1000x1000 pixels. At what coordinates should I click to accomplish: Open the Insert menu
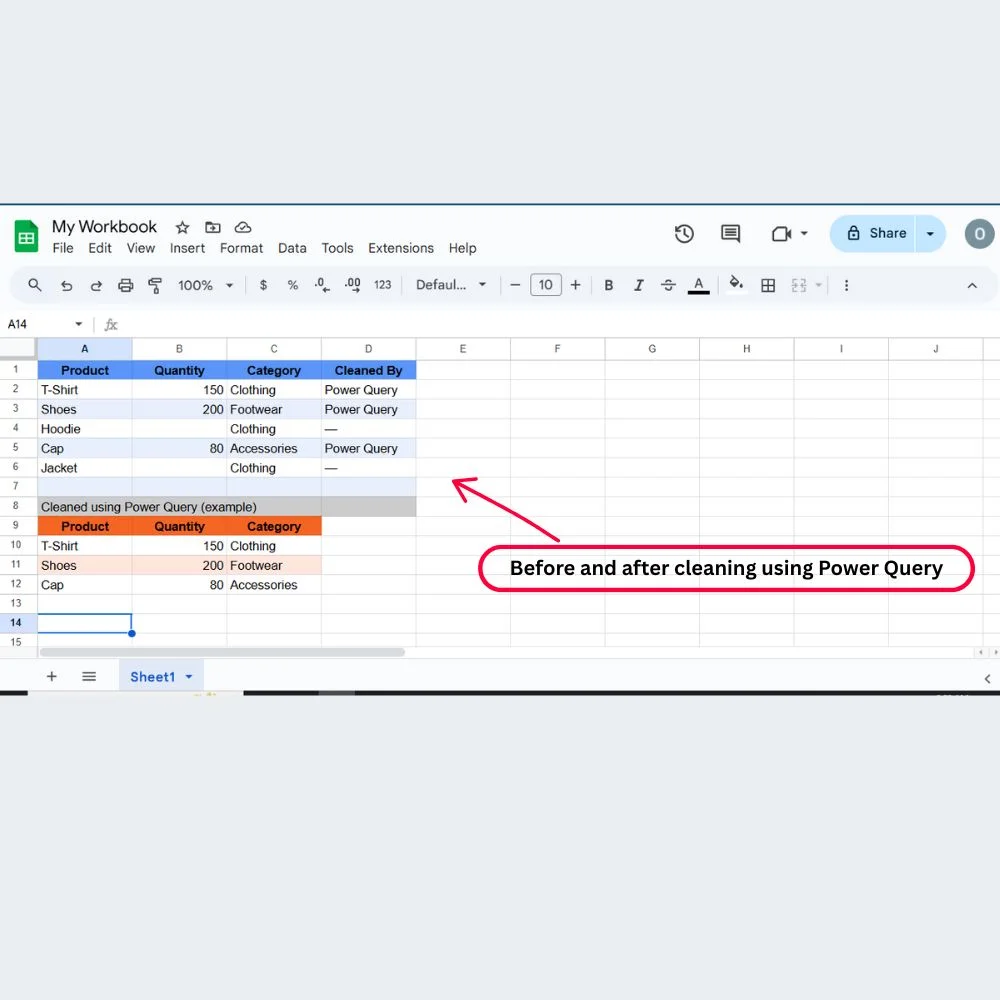(x=187, y=248)
